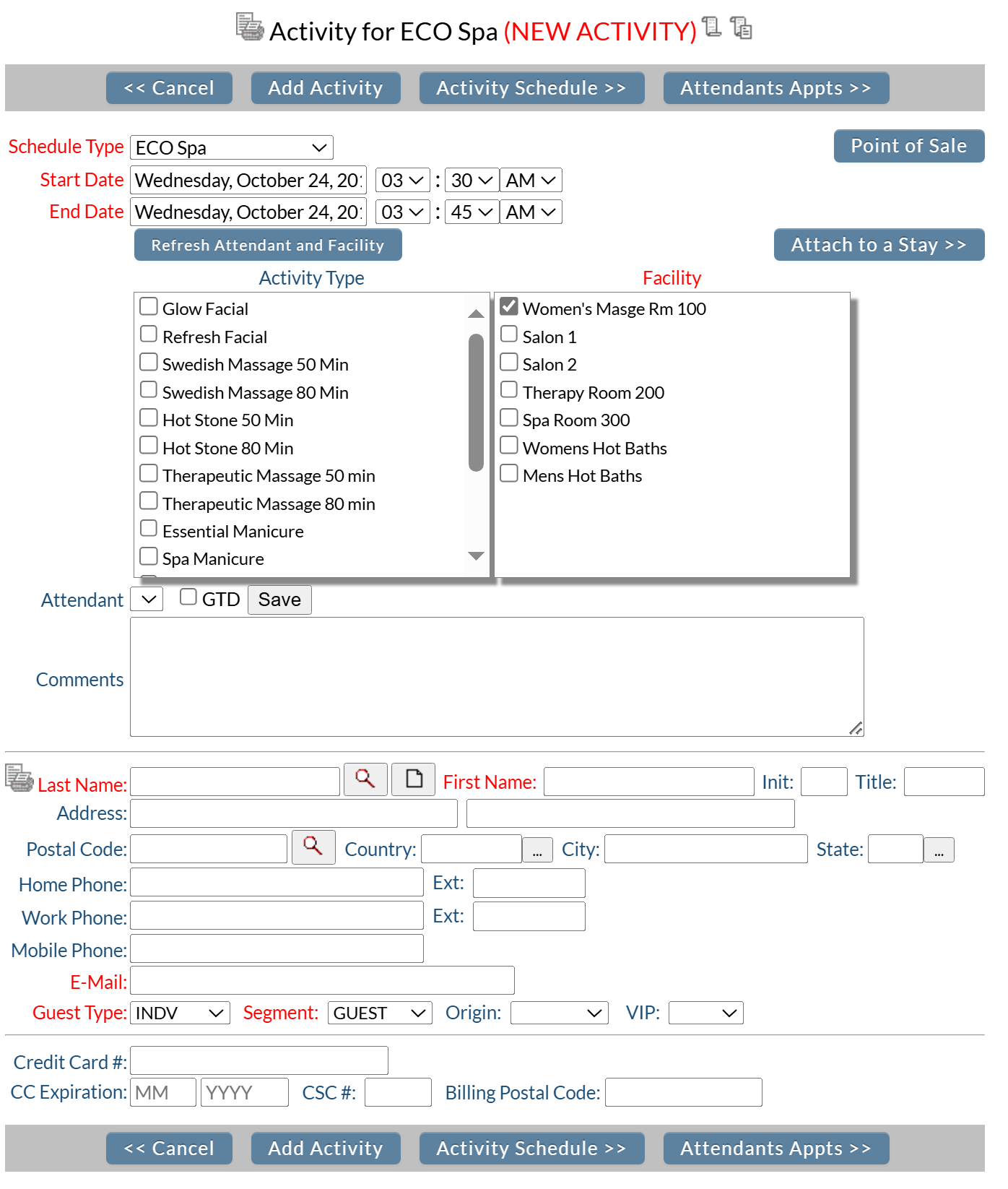Click Refresh Attendant and Facility button
Screen dimensions: 1008x1189
click(x=268, y=245)
